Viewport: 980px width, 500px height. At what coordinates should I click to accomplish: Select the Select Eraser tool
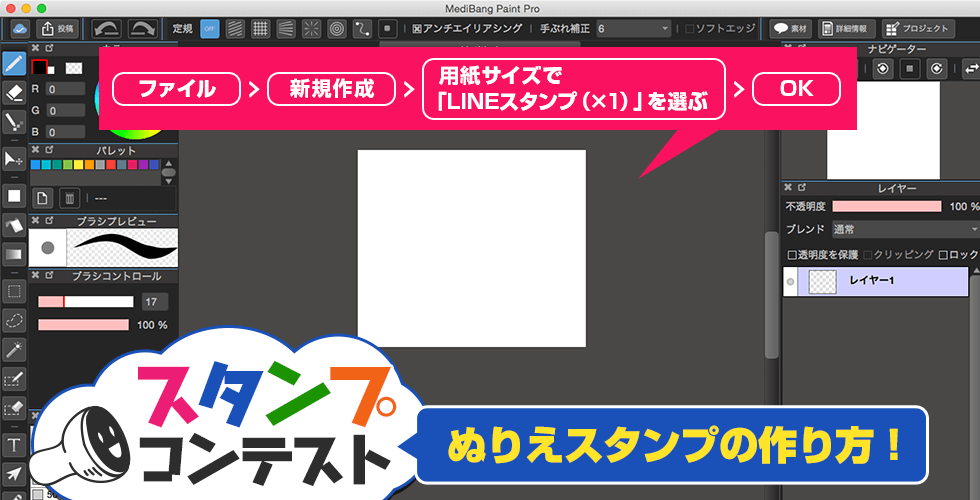(14, 409)
